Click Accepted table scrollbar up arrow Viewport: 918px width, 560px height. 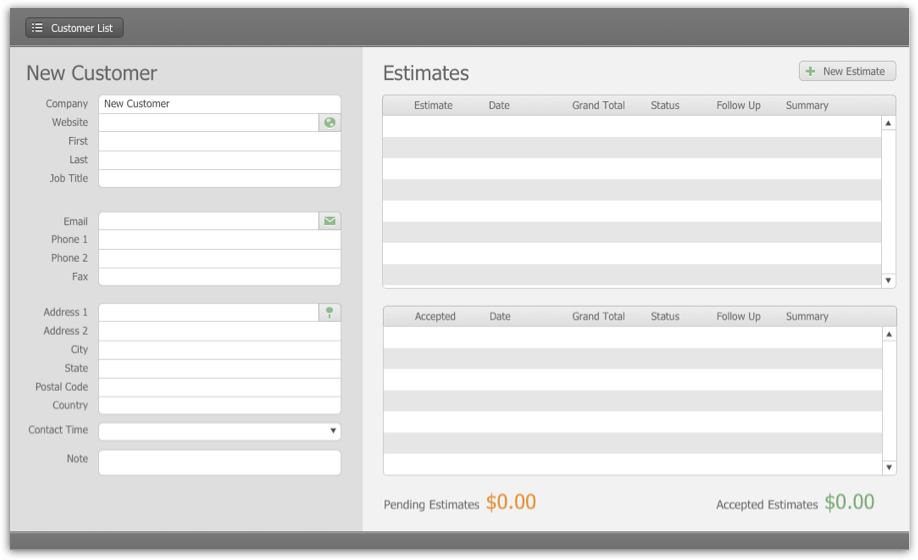tap(889, 334)
